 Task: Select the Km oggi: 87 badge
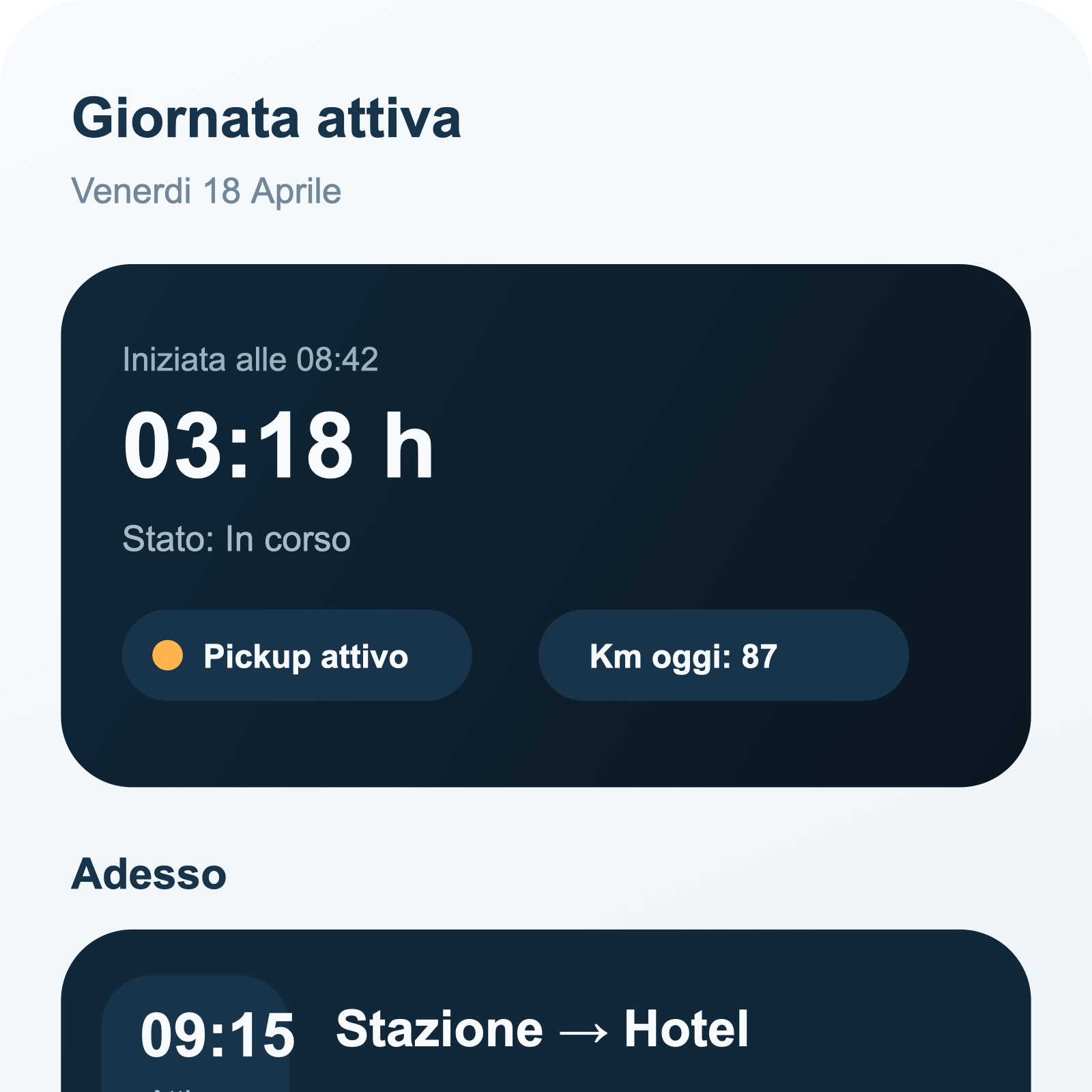(721, 655)
